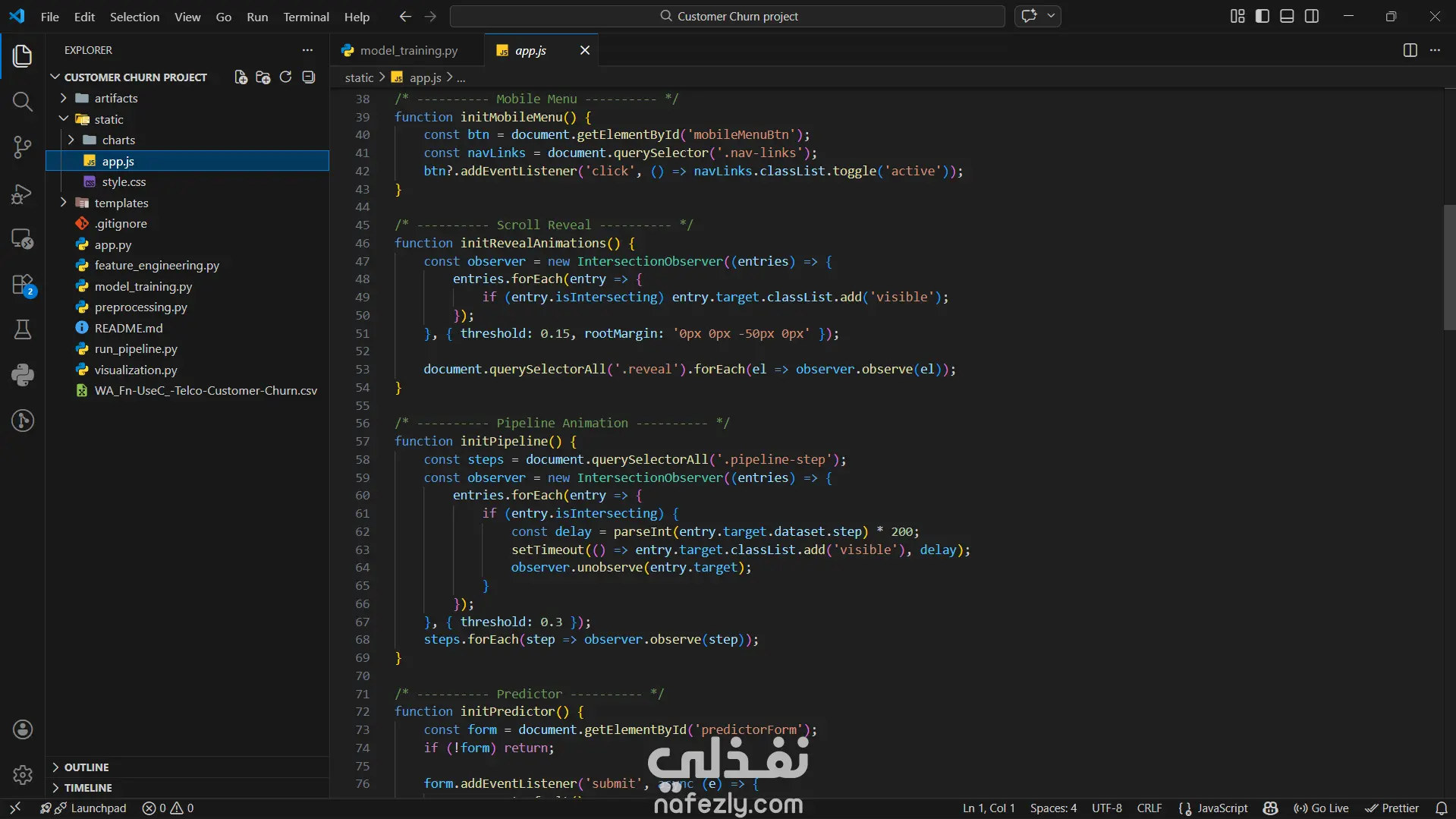Go back in navigation history
Viewport: 1456px width, 819px height.
pyautogui.click(x=405, y=17)
